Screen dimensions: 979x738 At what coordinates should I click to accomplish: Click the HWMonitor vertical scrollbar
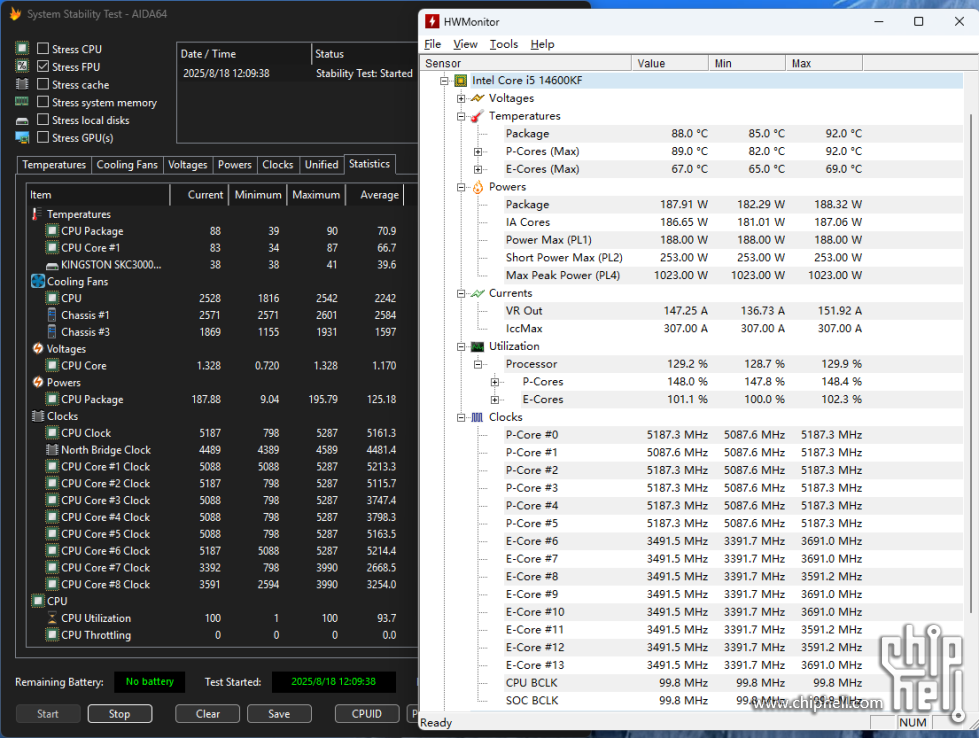[971, 362]
